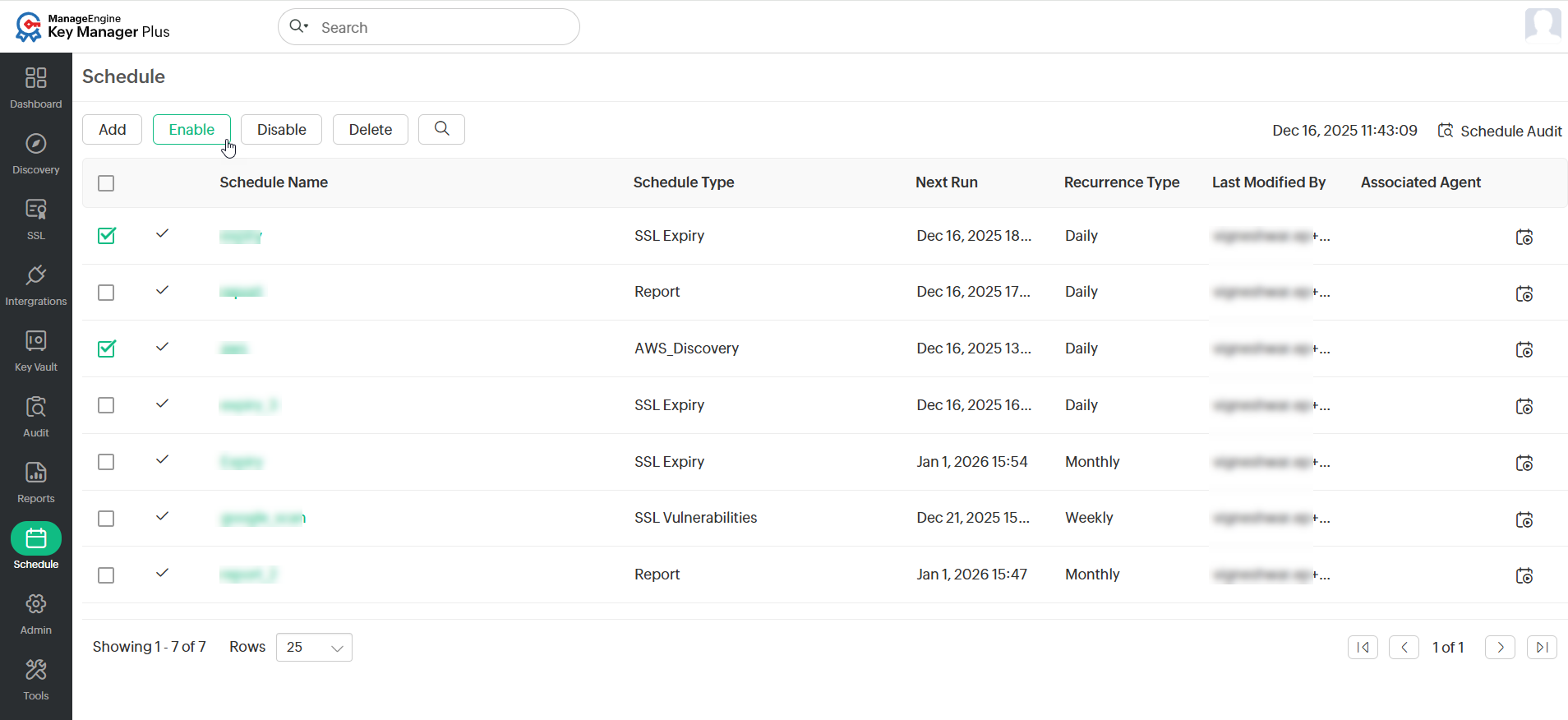Check the SSL Vulnerabilities row checkbox

106,519
